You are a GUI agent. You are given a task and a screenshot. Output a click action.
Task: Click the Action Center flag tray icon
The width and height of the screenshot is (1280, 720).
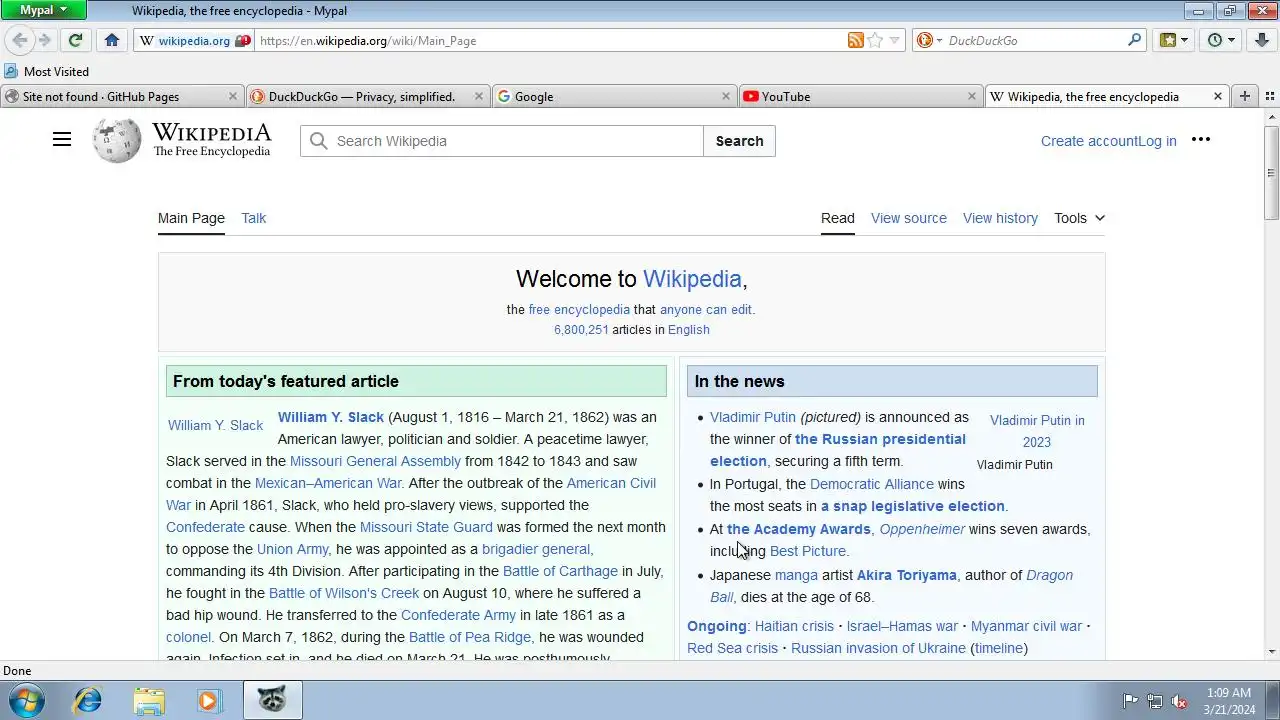pos(1130,701)
